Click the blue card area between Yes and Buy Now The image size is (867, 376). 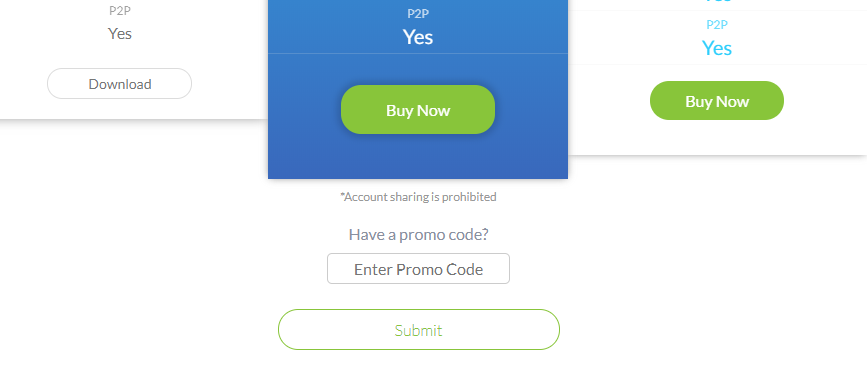coord(418,70)
